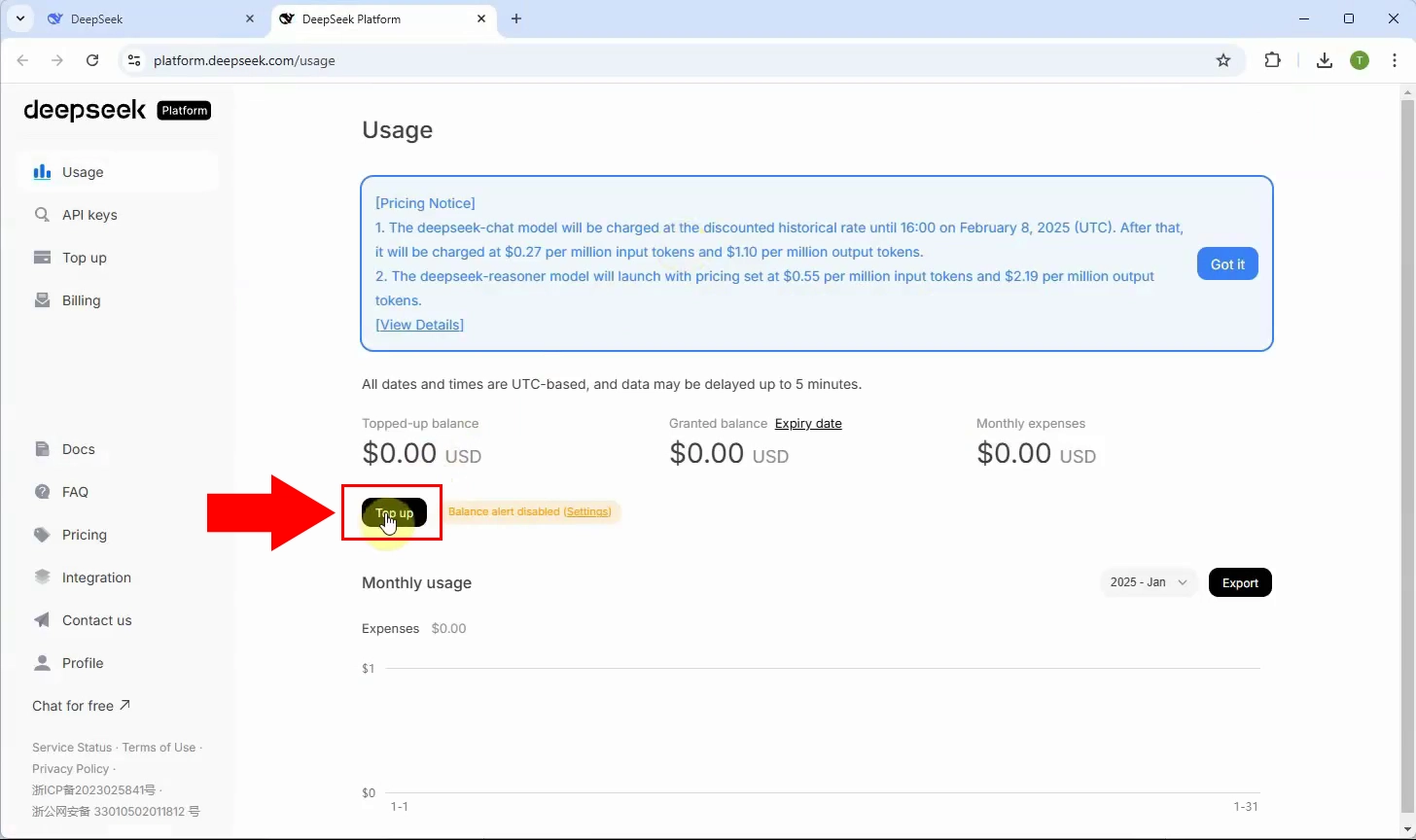The height and width of the screenshot is (840, 1416).
Task: Open the Terms of Use link
Action: [x=159, y=748]
